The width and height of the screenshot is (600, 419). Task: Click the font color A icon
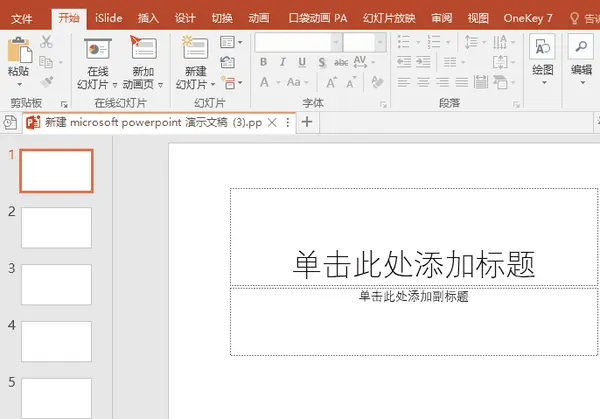tap(264, 82)
